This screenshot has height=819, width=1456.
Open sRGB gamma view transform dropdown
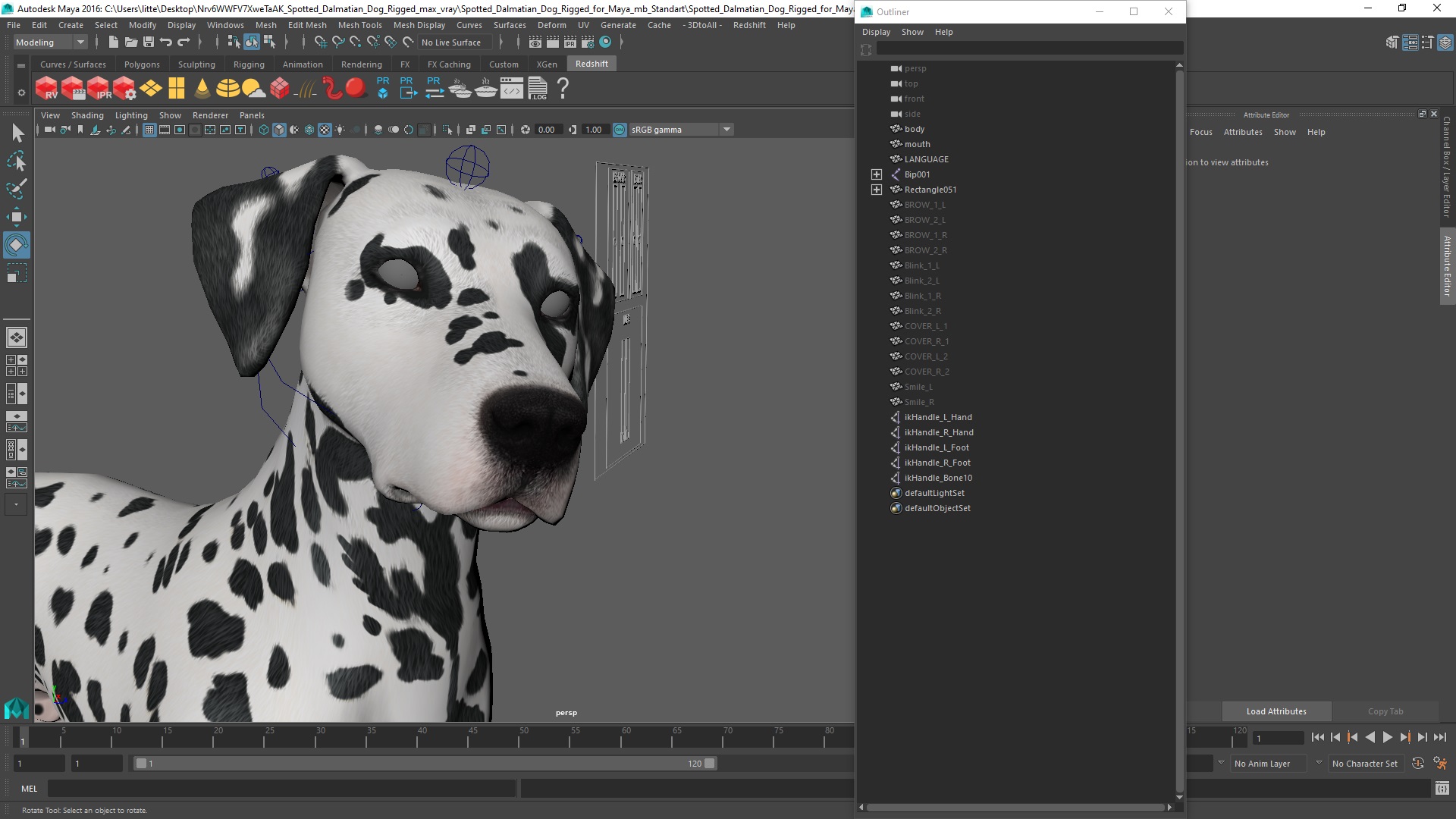[681, 130]
